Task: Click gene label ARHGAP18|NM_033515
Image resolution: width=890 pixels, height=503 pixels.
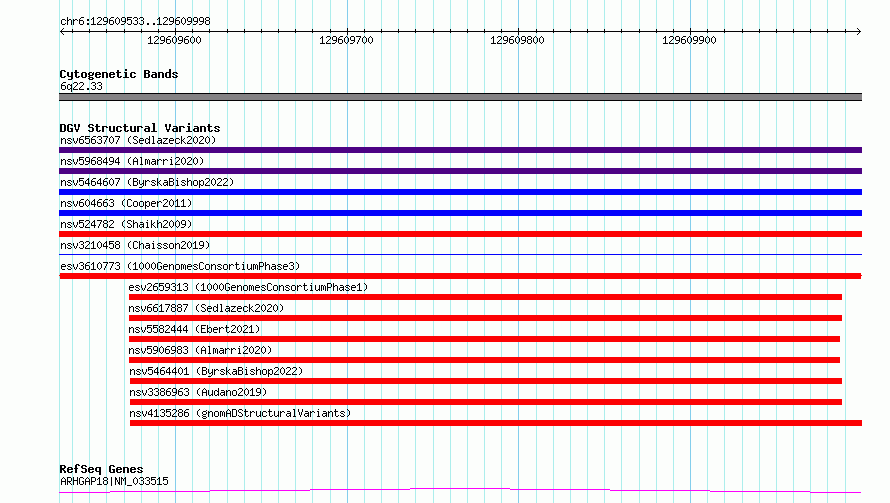Action: (114, 481)
